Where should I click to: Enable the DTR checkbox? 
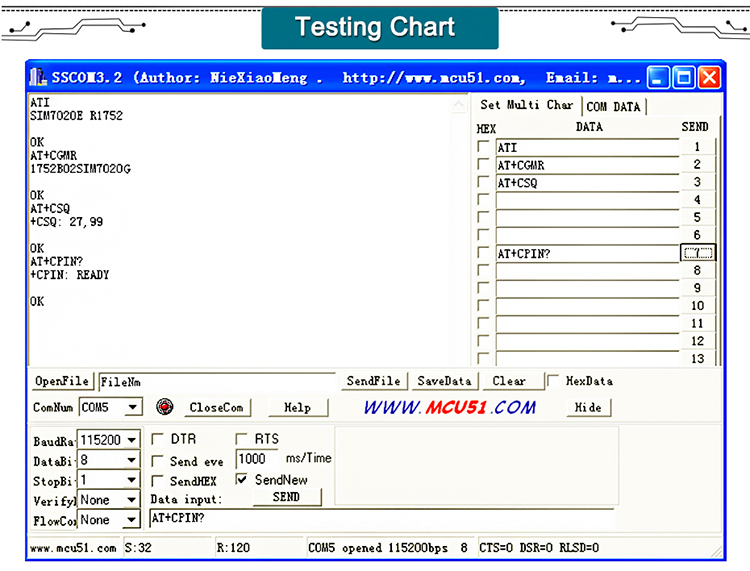[157, 439]
